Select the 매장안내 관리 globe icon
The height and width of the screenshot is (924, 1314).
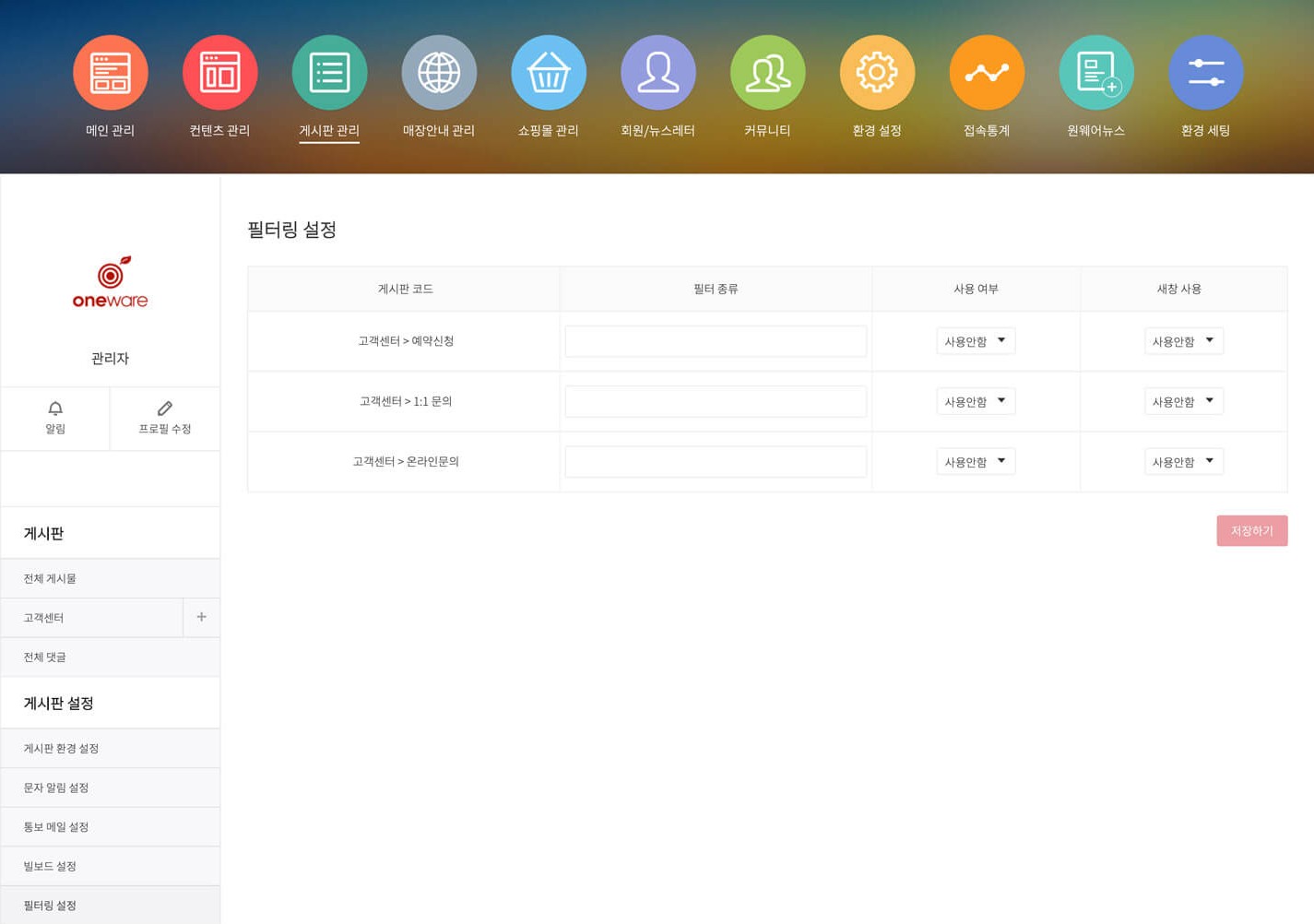pos(439,72)
